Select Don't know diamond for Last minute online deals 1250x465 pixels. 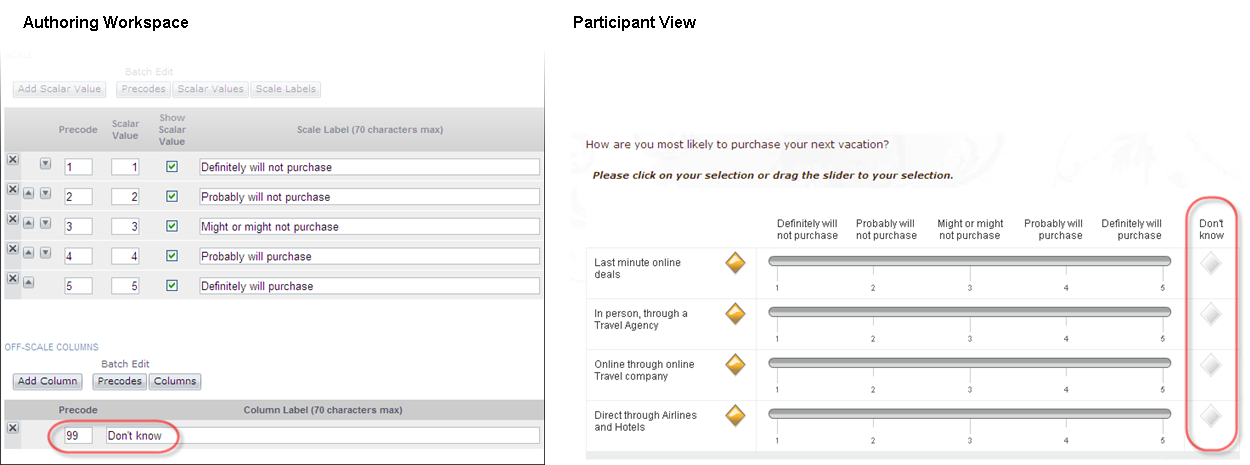click(x=1211, y=264)
